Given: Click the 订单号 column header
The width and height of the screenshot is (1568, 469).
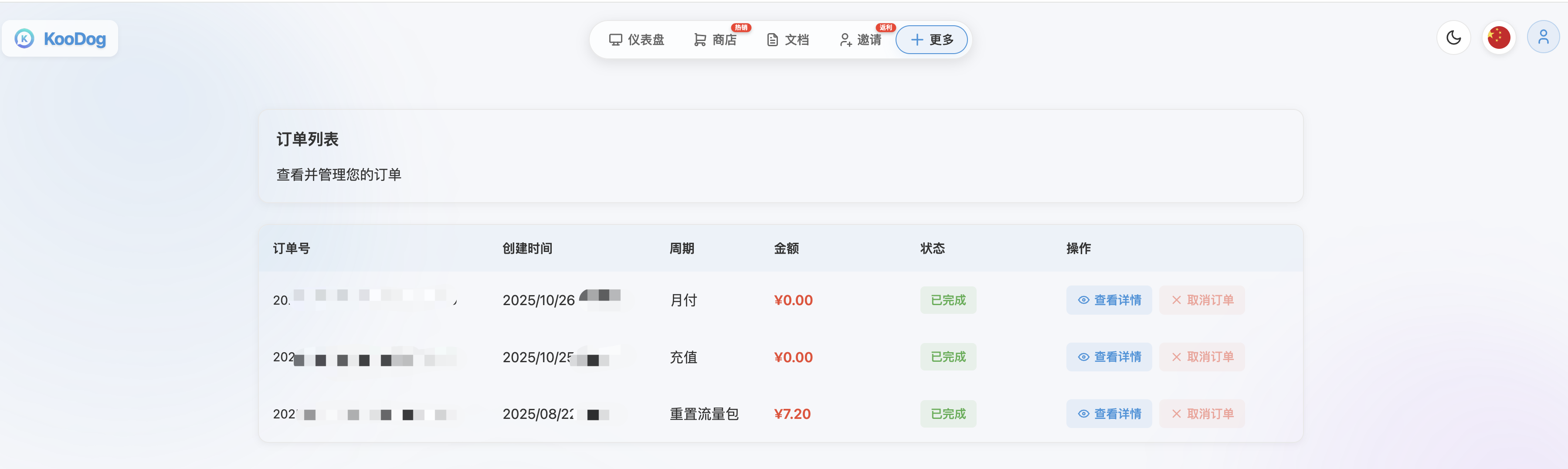Looking at the screenshot, I should point(292,248).
